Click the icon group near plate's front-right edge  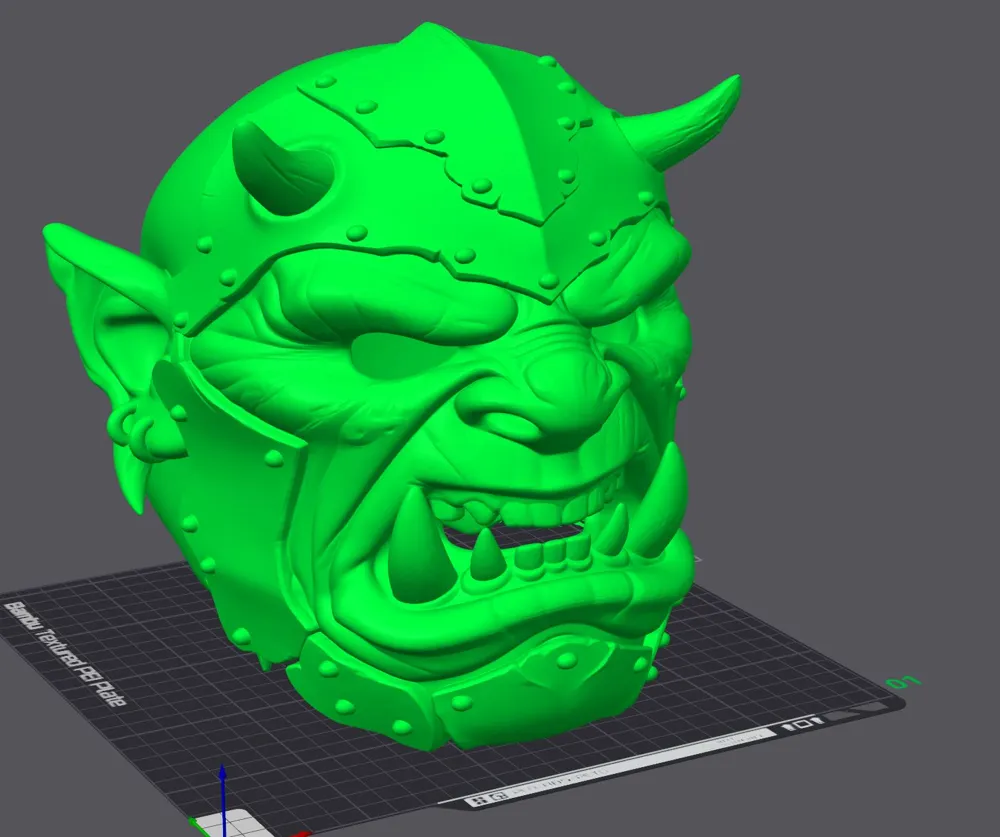[x=801, y=723]
